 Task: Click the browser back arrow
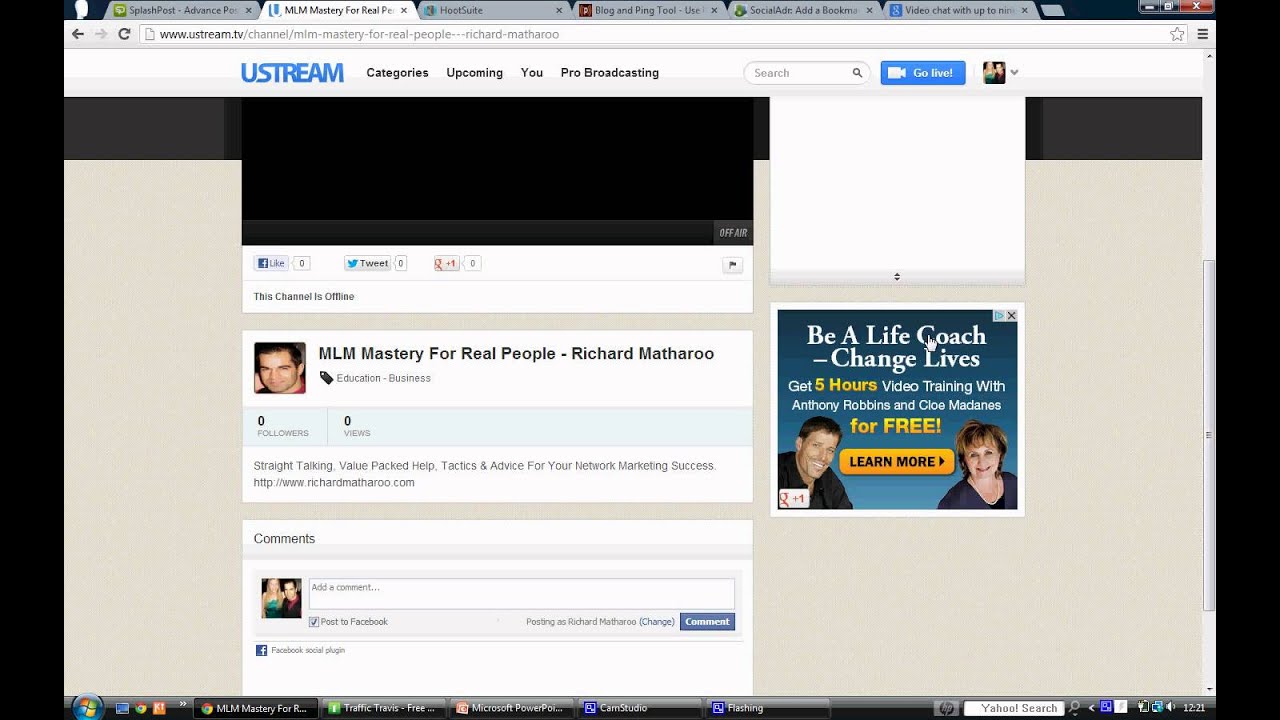[78, 33]
